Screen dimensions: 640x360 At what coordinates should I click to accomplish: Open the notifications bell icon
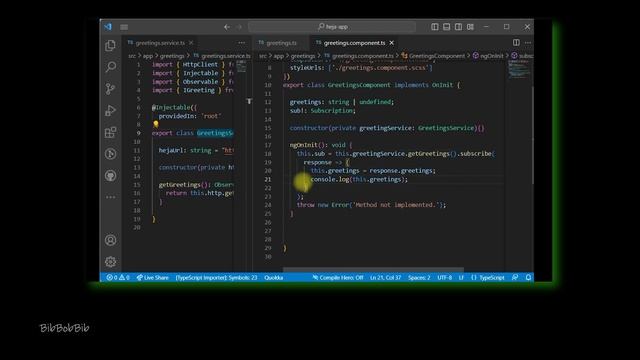[x=528, y=278]
